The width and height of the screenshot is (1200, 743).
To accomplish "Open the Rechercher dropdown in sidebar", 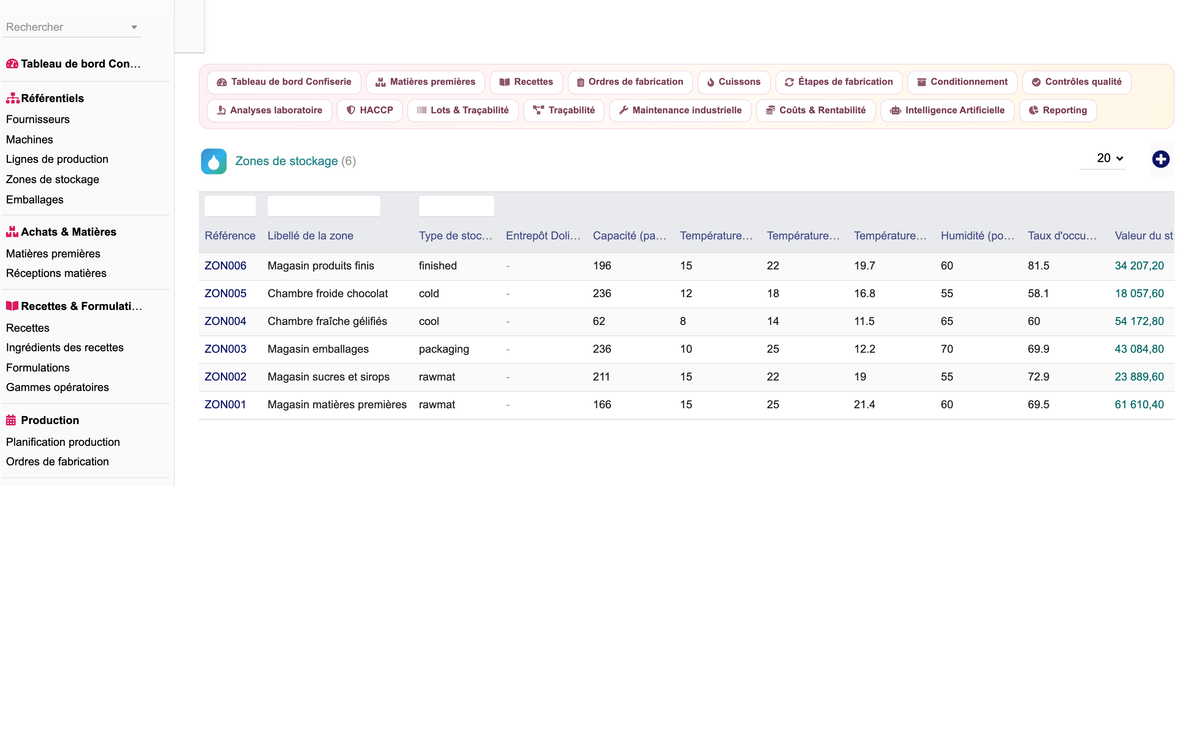I will click(x=72, y=27).
